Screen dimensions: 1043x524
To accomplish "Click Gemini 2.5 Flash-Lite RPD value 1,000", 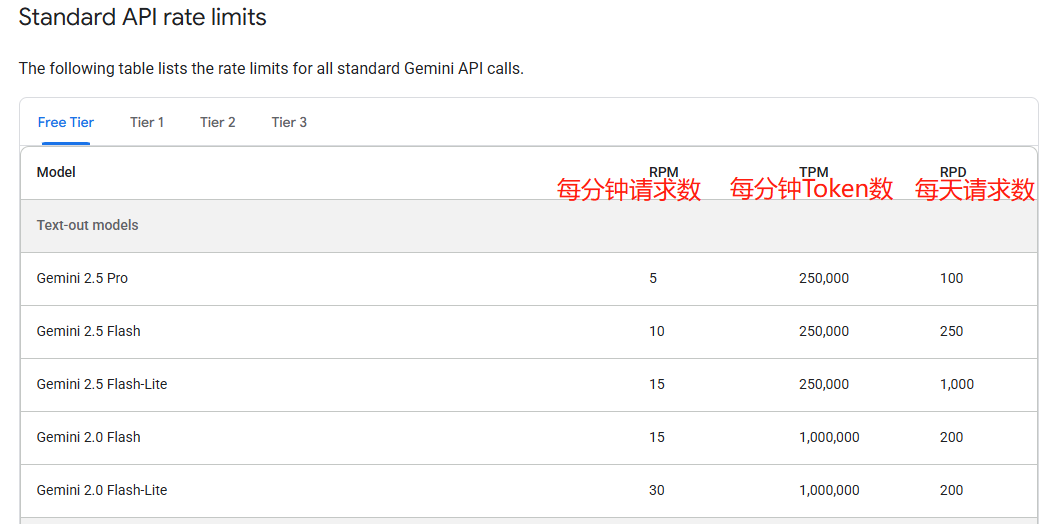I will (x=957, y=384).
